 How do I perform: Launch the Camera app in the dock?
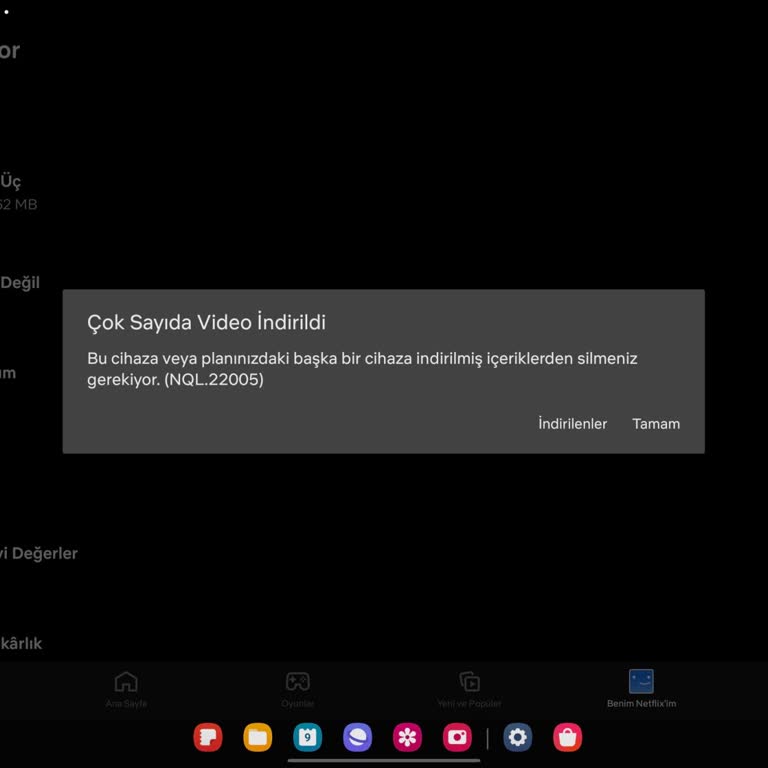click(457, 737)
